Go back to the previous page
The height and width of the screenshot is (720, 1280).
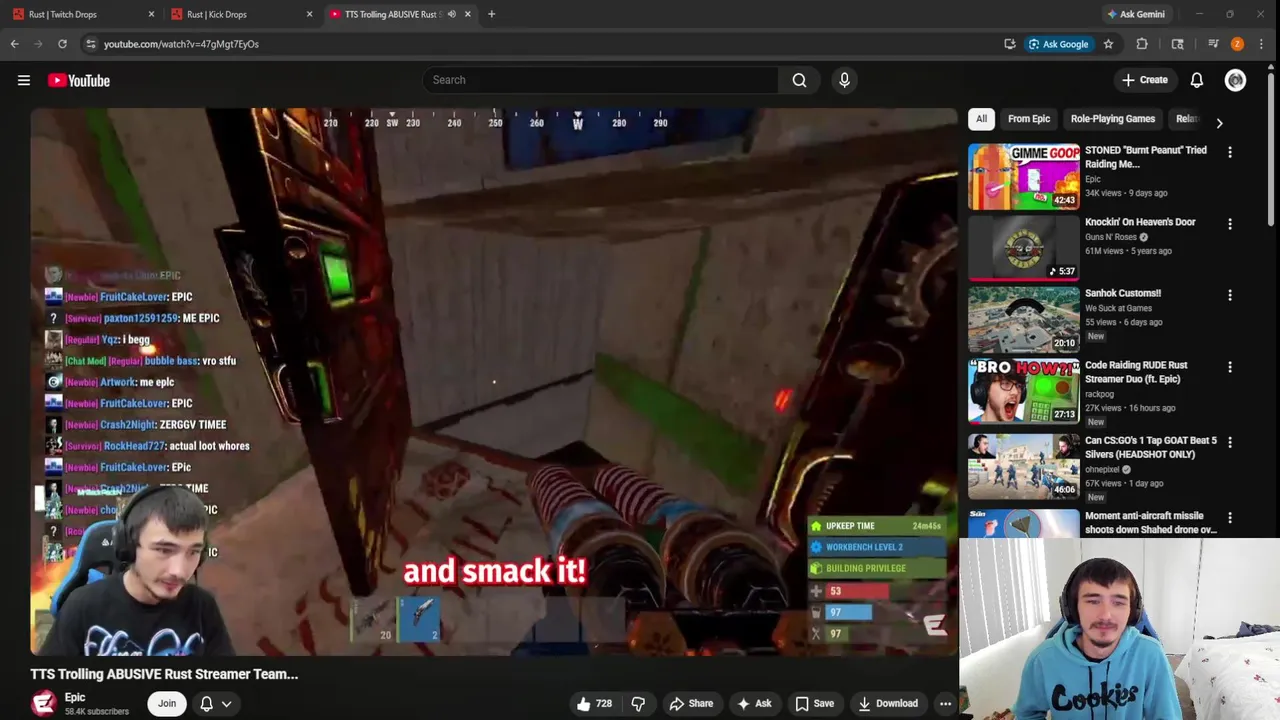[x=14, y=44]
